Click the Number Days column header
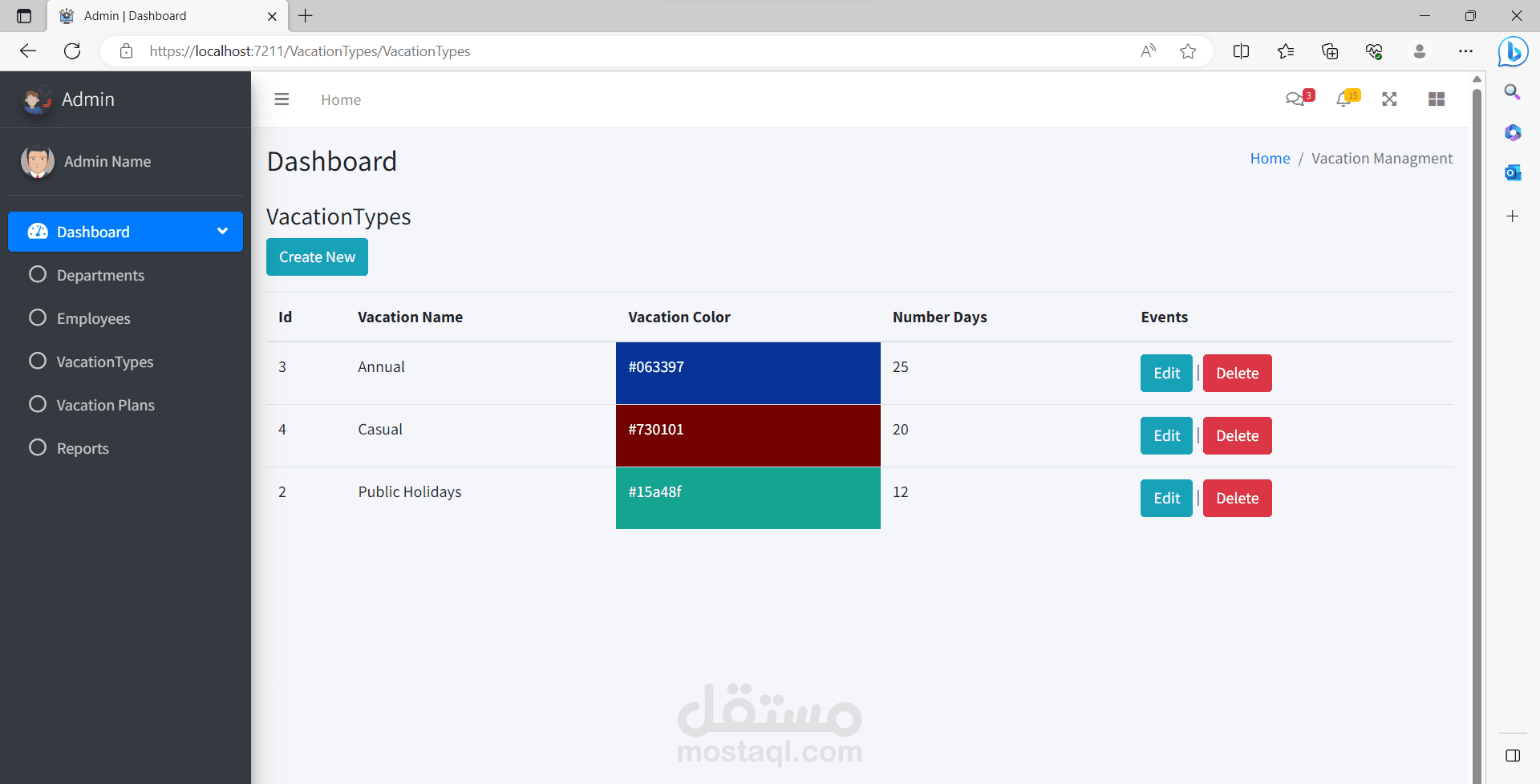Viewport: 1540px width, 784px height. [x=939, y=317]
